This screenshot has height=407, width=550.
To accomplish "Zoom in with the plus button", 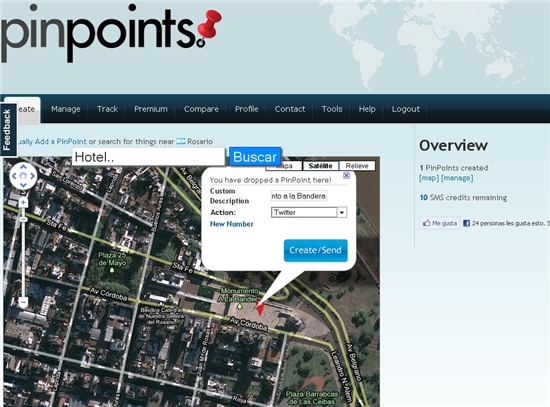I will coord(23,202).
